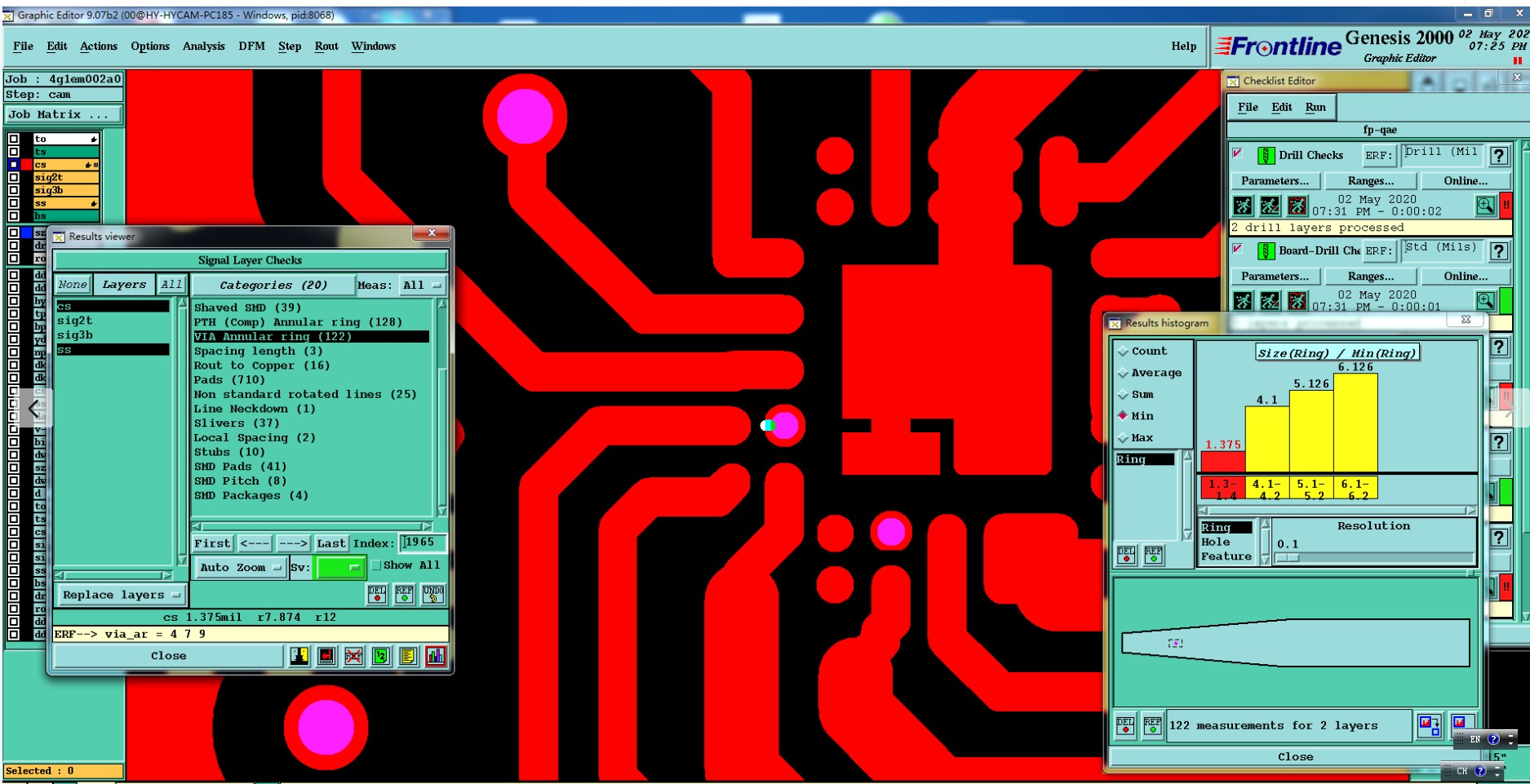Click the DEL icon beside UNDO in Results viewer

pos(377,594)
